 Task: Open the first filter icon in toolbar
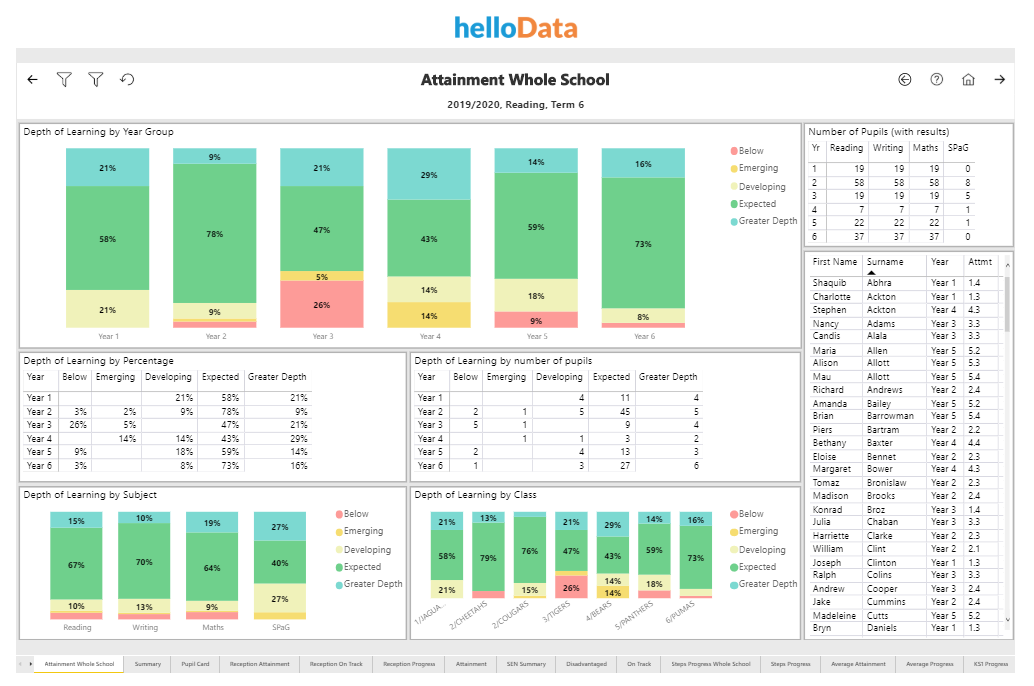(64, 79)
